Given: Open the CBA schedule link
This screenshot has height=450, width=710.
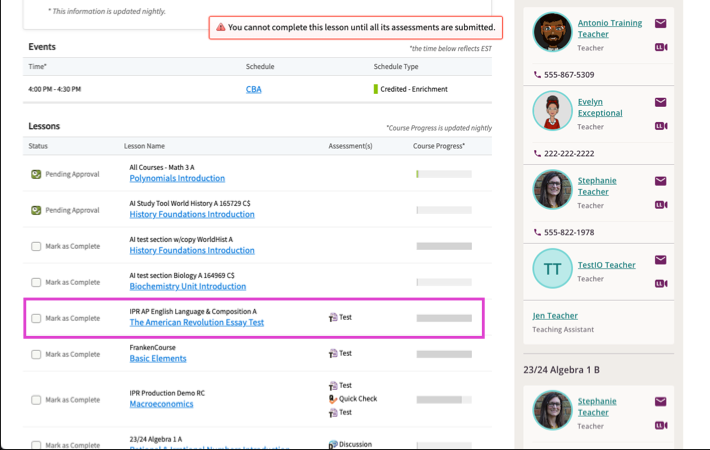Looking at the screenshot, I should tap(254, 89).
